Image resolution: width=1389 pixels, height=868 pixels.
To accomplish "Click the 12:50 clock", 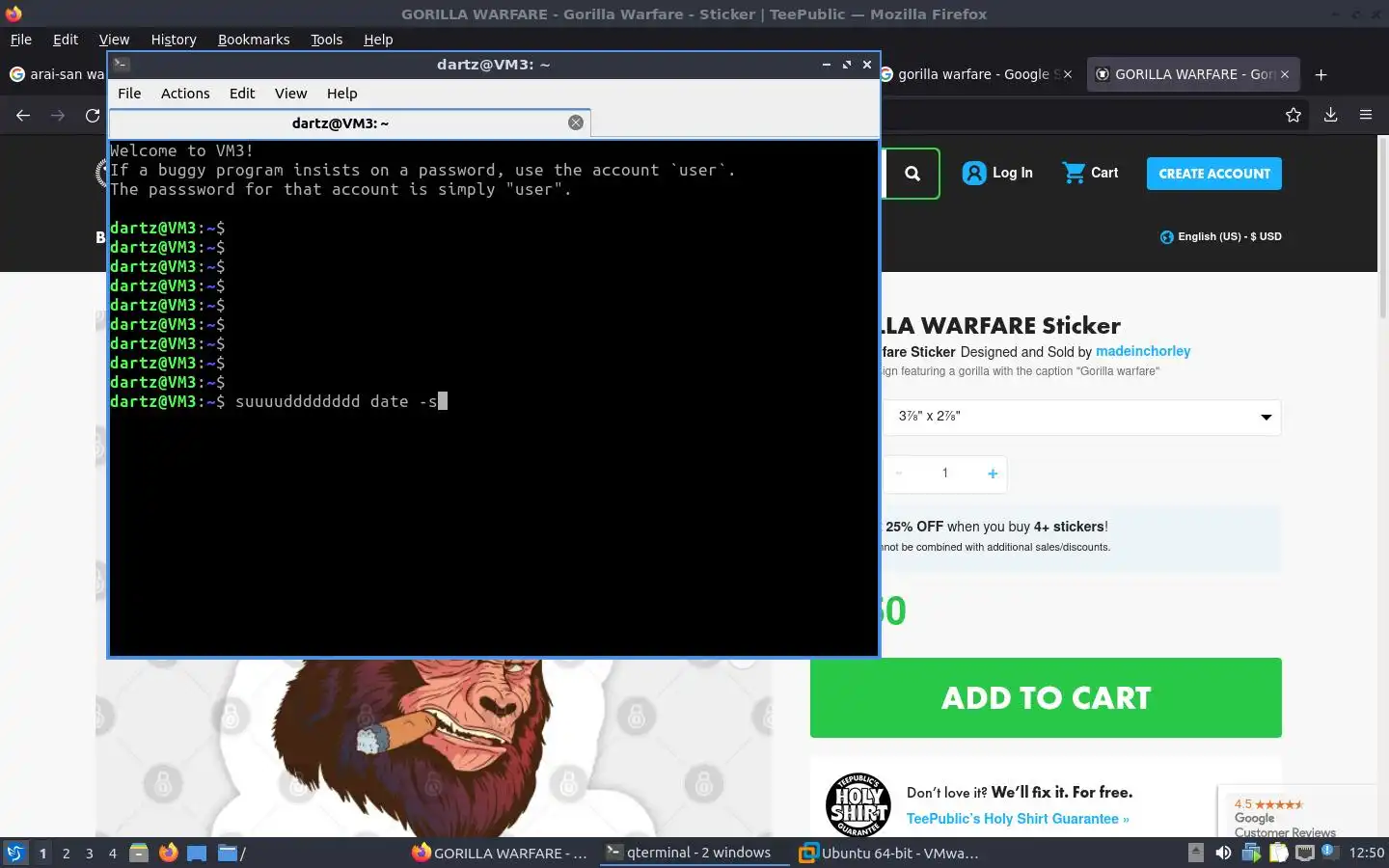I will tap(1366, 853).
